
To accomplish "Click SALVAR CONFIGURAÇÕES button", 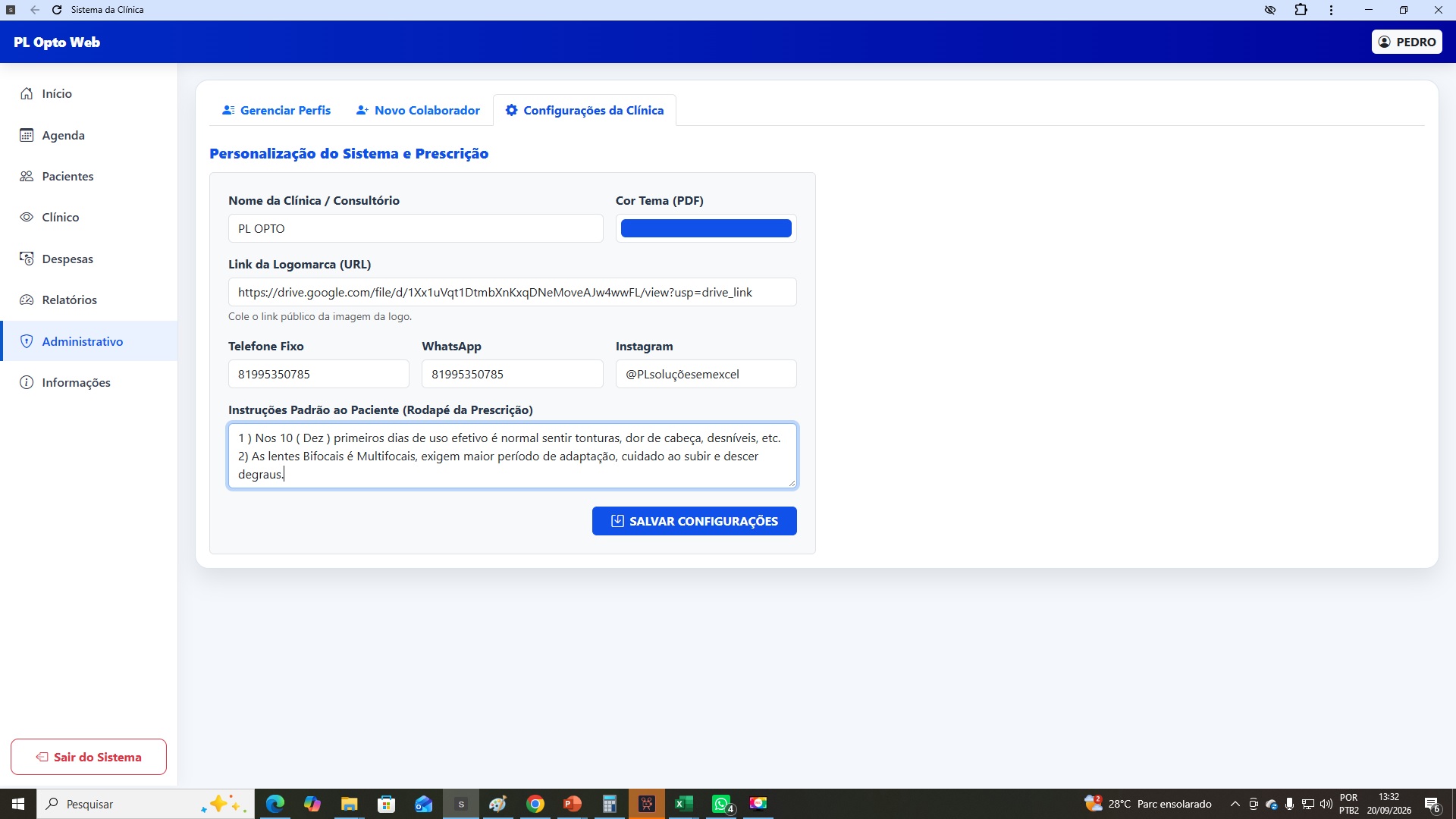I will point(694,521).
